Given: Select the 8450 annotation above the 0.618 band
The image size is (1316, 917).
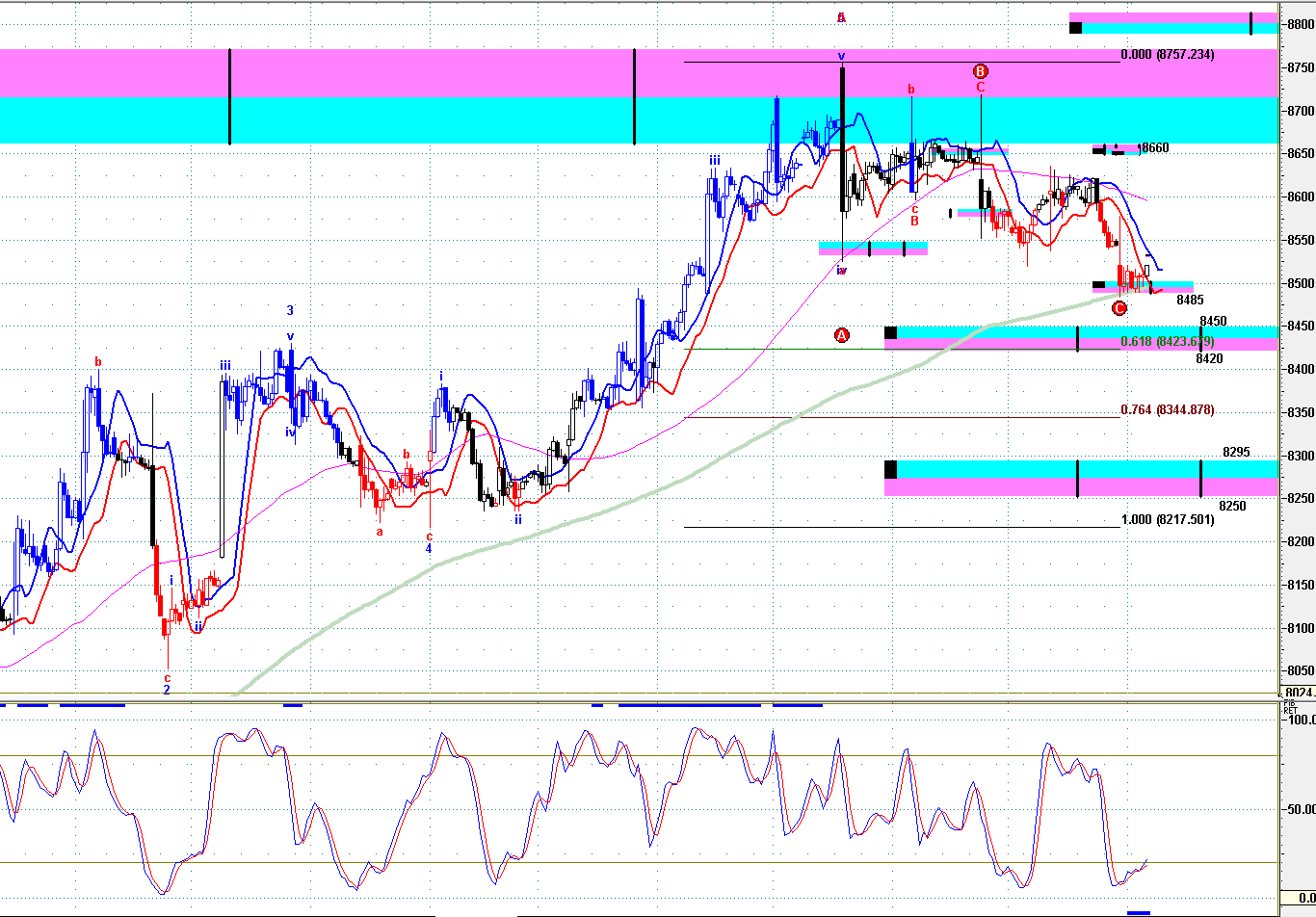Looking at the screenshot, I should coord(1213,321).
